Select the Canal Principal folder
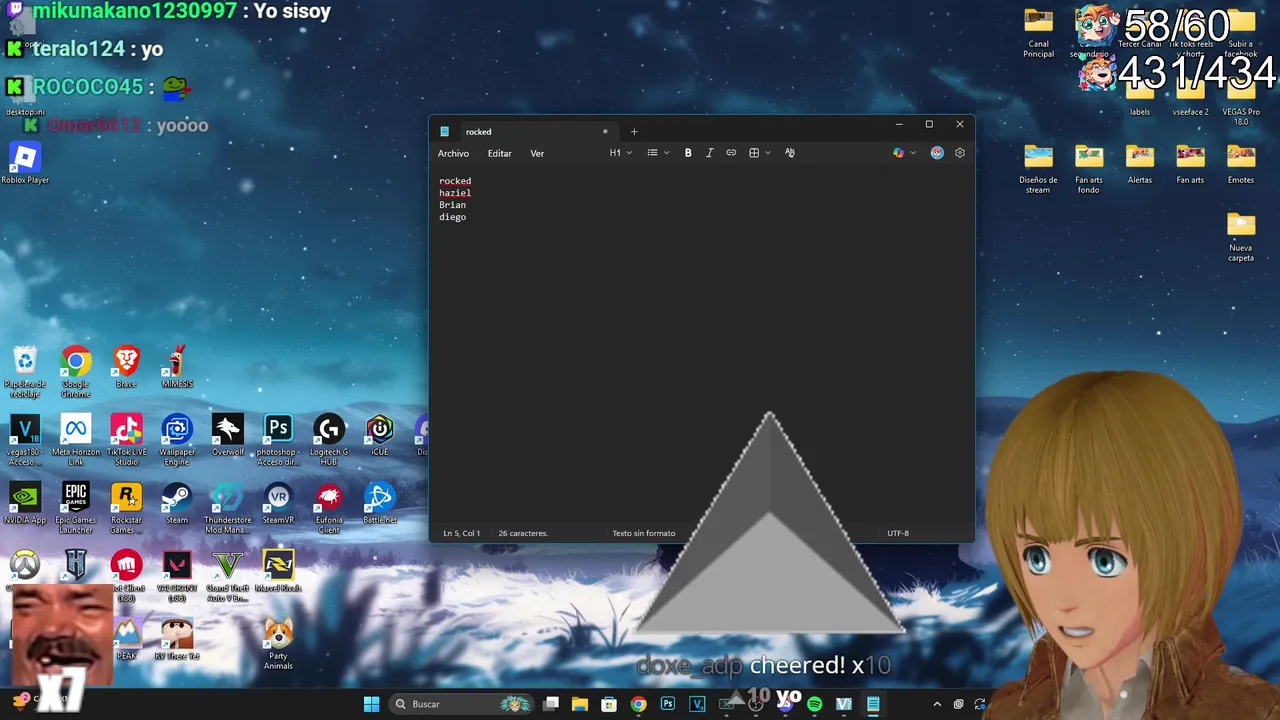Image resolution: width=1280 pixels, height=720 pixels. tap(1038, 32)
